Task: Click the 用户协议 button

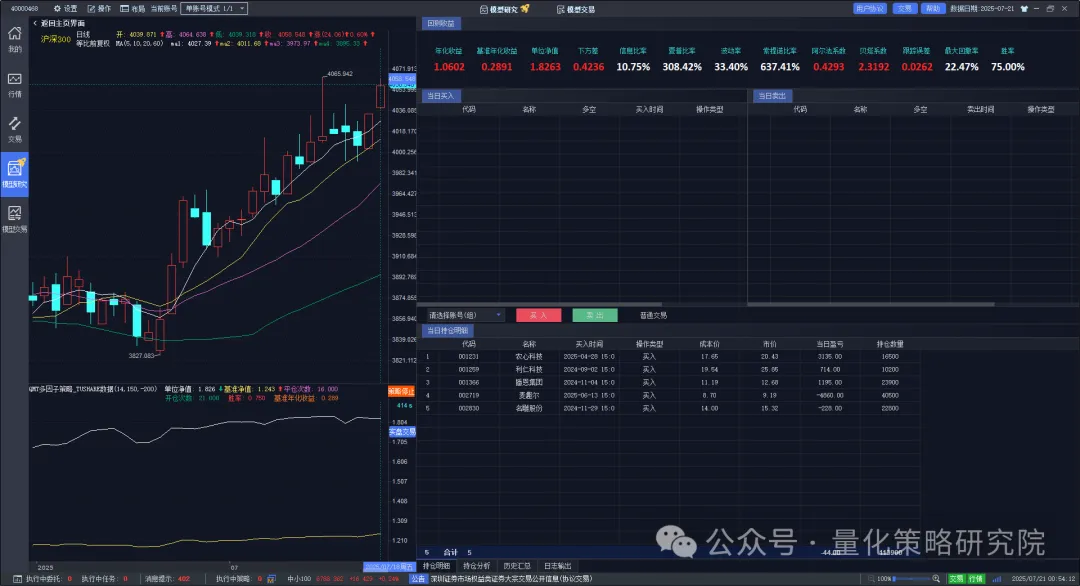Action: point(869,9)
